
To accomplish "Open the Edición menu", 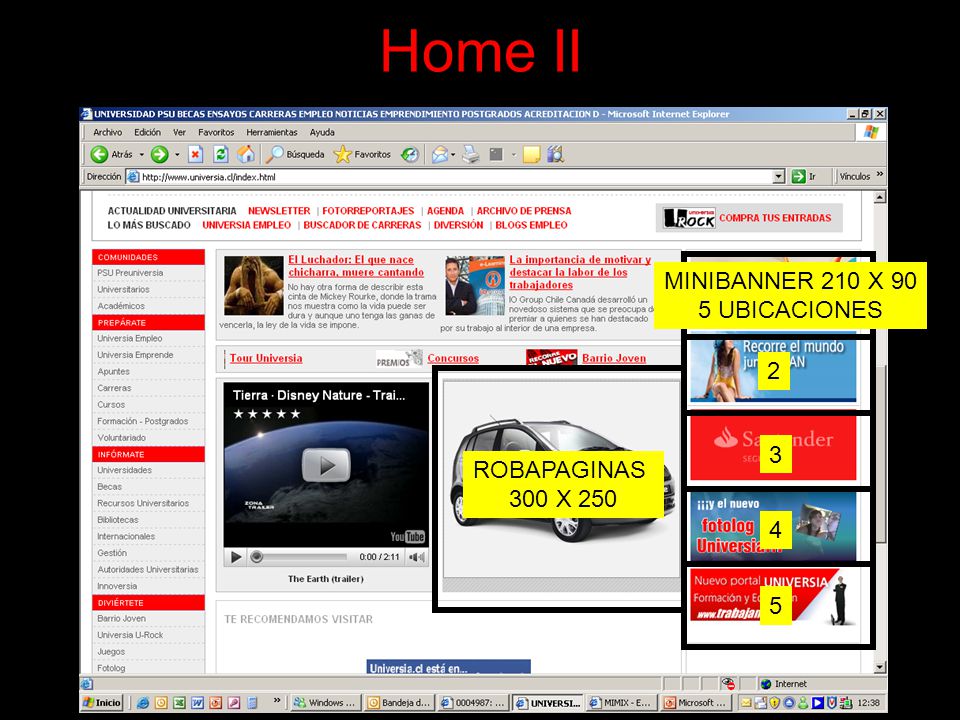I will coord(148,132).
